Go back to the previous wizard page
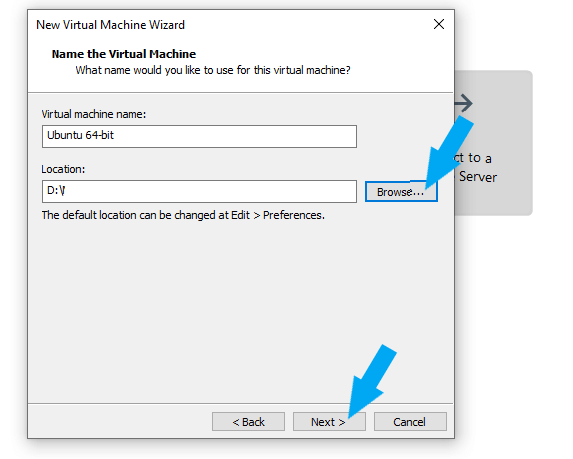Image resolution: width=573 pixels, height=459 pixels. pos(248,422)
